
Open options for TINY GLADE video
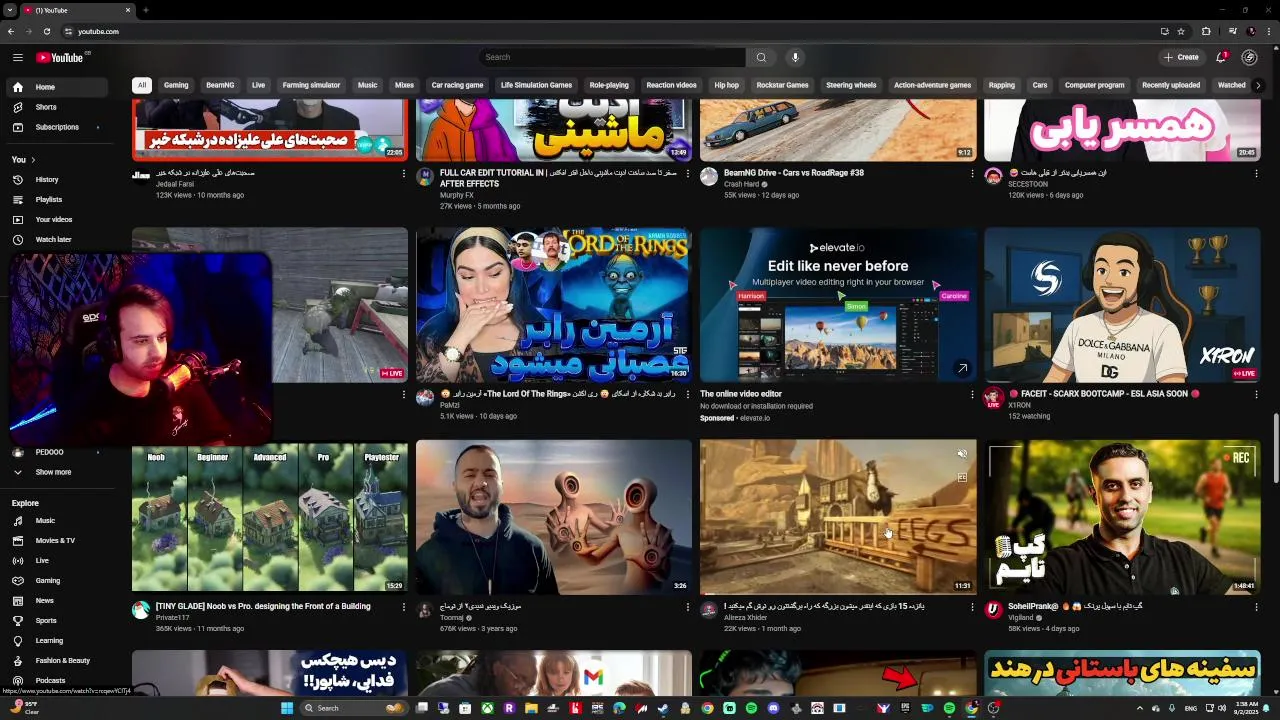(404, 607)
